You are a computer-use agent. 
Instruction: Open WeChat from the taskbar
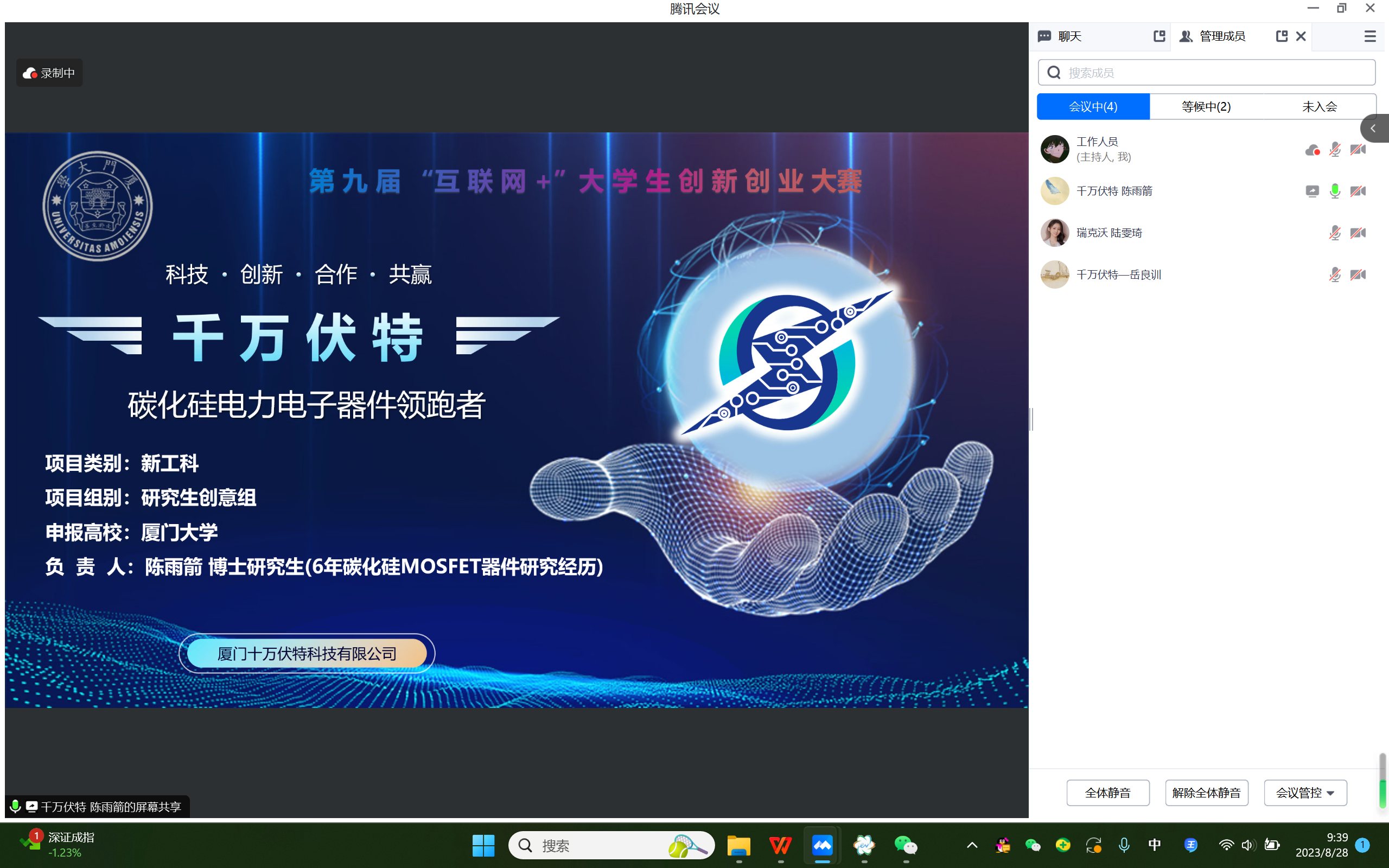click(x=906, y=846)
